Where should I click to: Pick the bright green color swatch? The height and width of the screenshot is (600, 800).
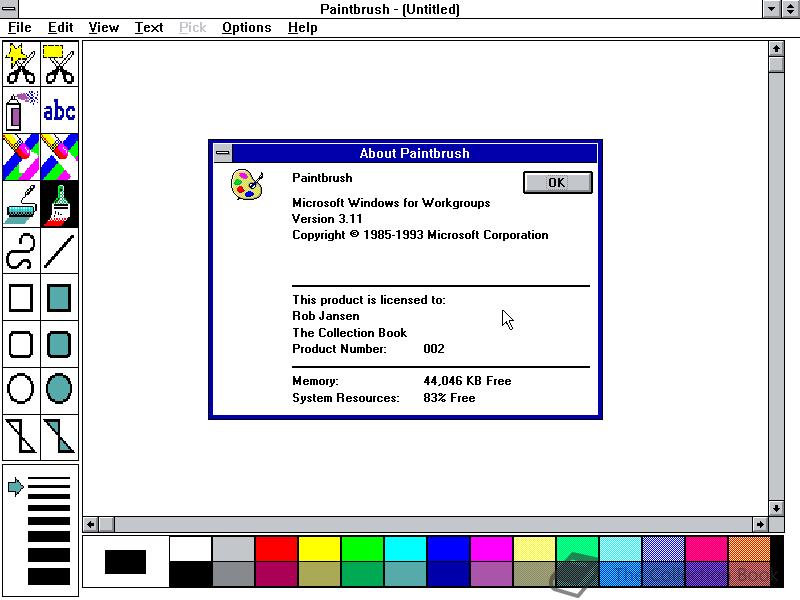pos(362,548)
